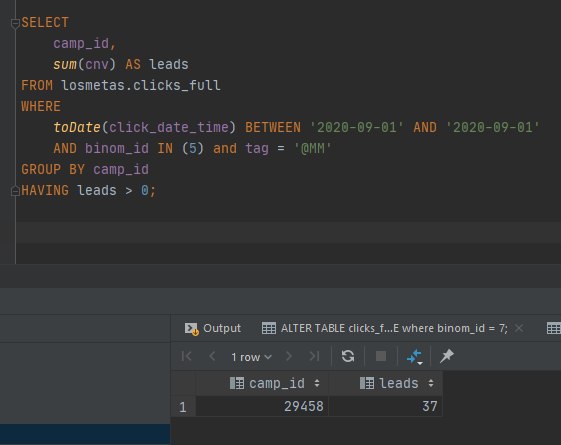Go to first page of results
This screenshot has height=445, width=561.
(x=186, y=356)
